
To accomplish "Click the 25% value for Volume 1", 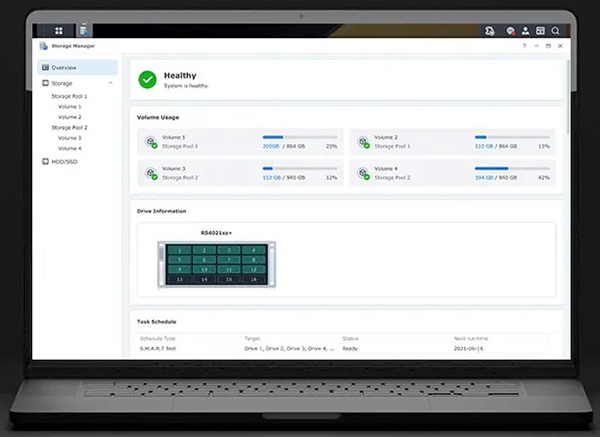I will [x=331, y=146].
